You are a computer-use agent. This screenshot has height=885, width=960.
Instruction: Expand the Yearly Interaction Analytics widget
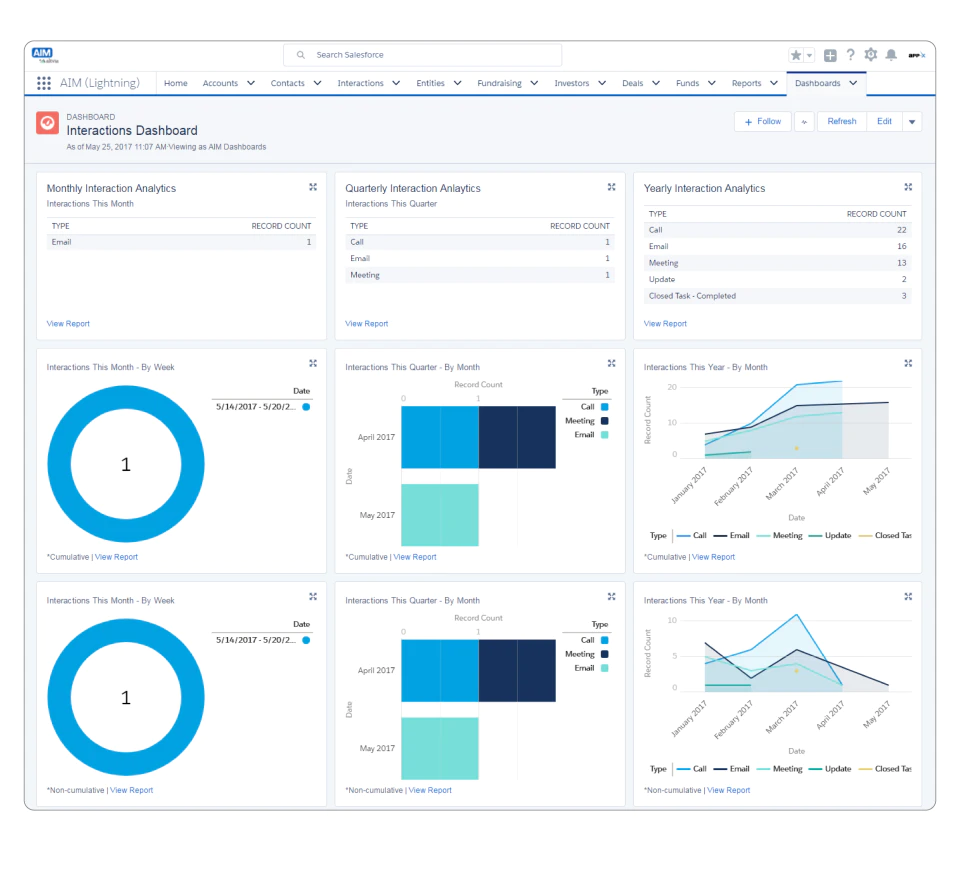[908, 187]
